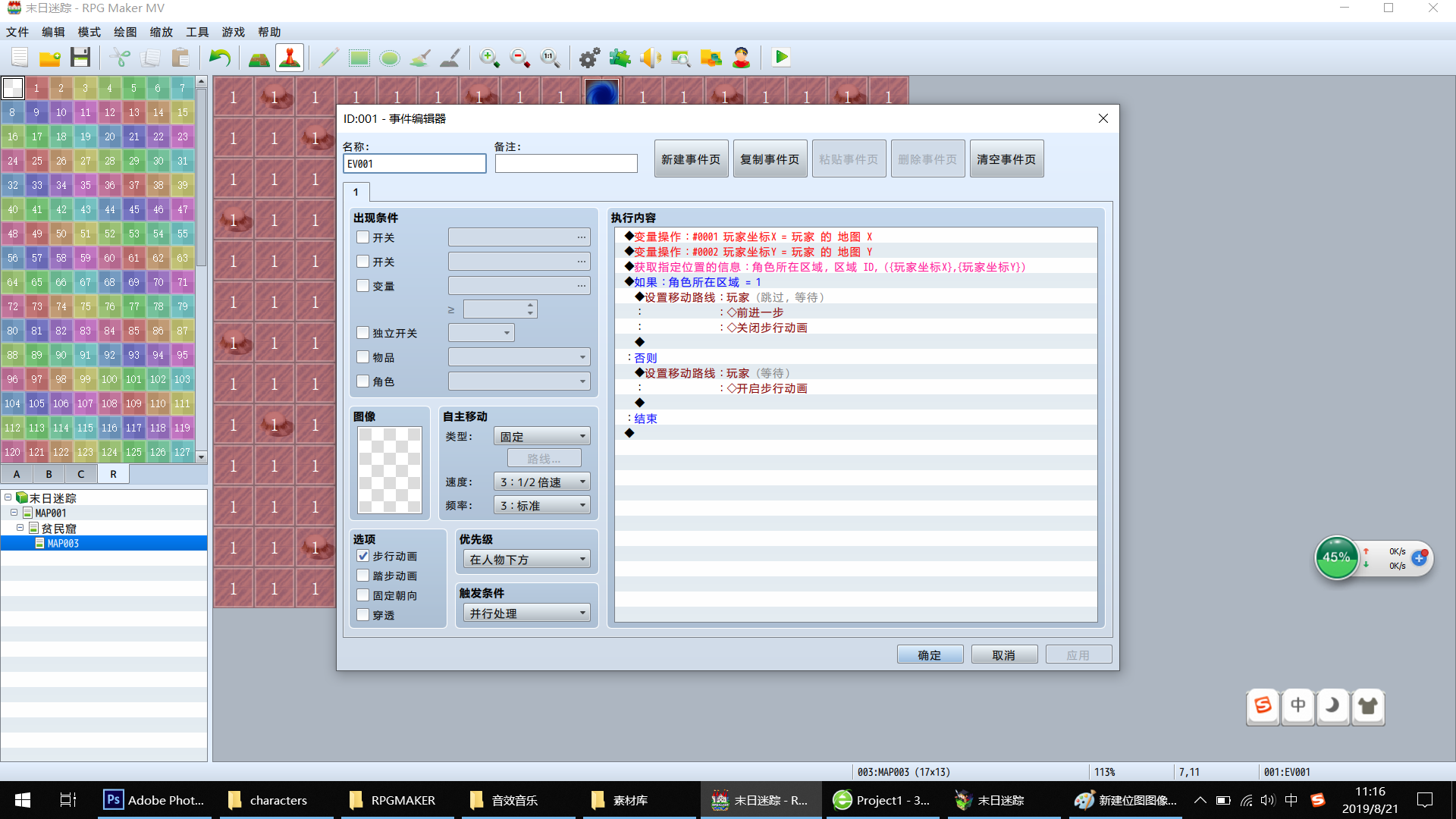The height and width of the screenshot is (819, 1456).
Task: Enable the 变量 condition checkbox
Action: 363,286
